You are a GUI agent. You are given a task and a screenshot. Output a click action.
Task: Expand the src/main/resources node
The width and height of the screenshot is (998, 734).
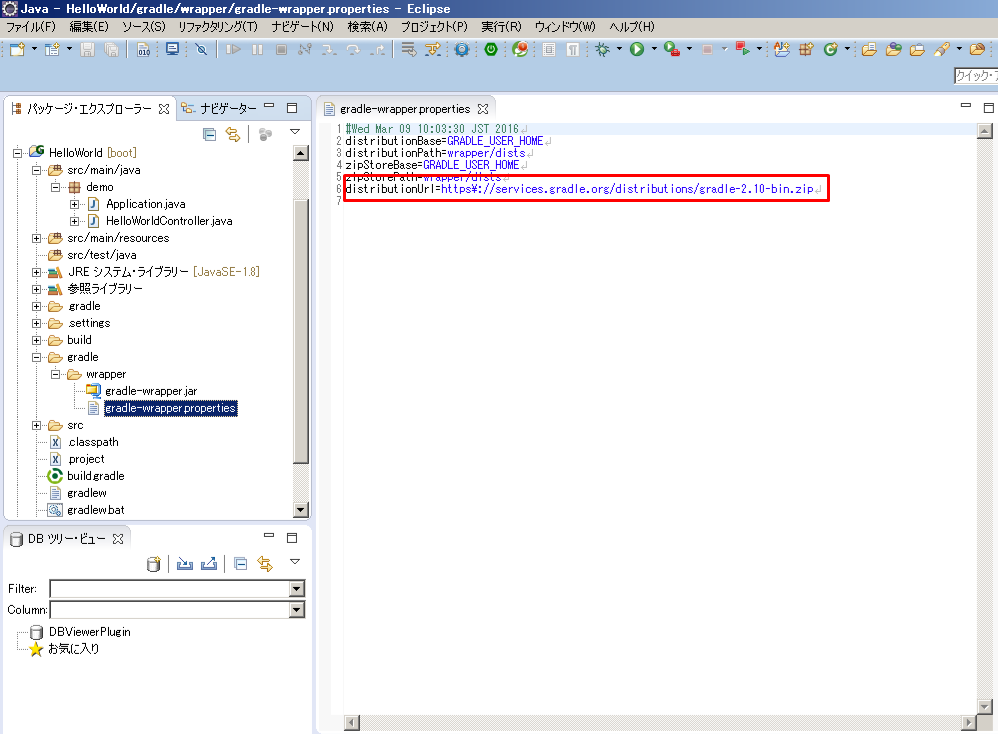[35, 238]
